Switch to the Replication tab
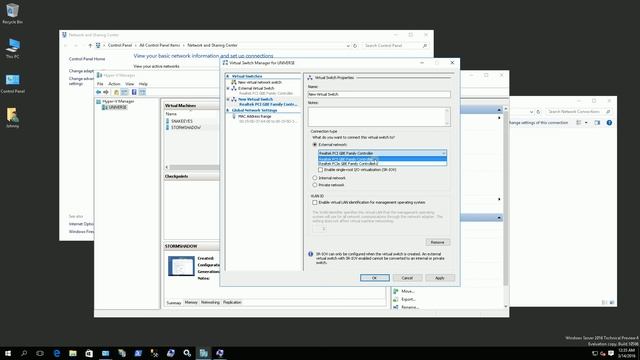Image resolution: width=640 pixels, height=360 pixels. pyautogui.click(x=232, y=302)
